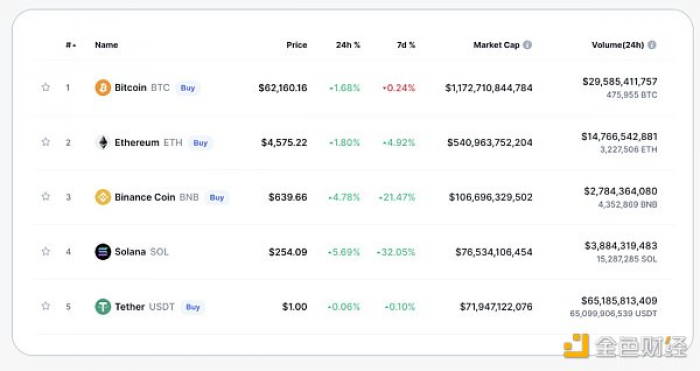Click the Solana price $254.09
The height and width of the screenshot is (371, 700).
[288, 252]
